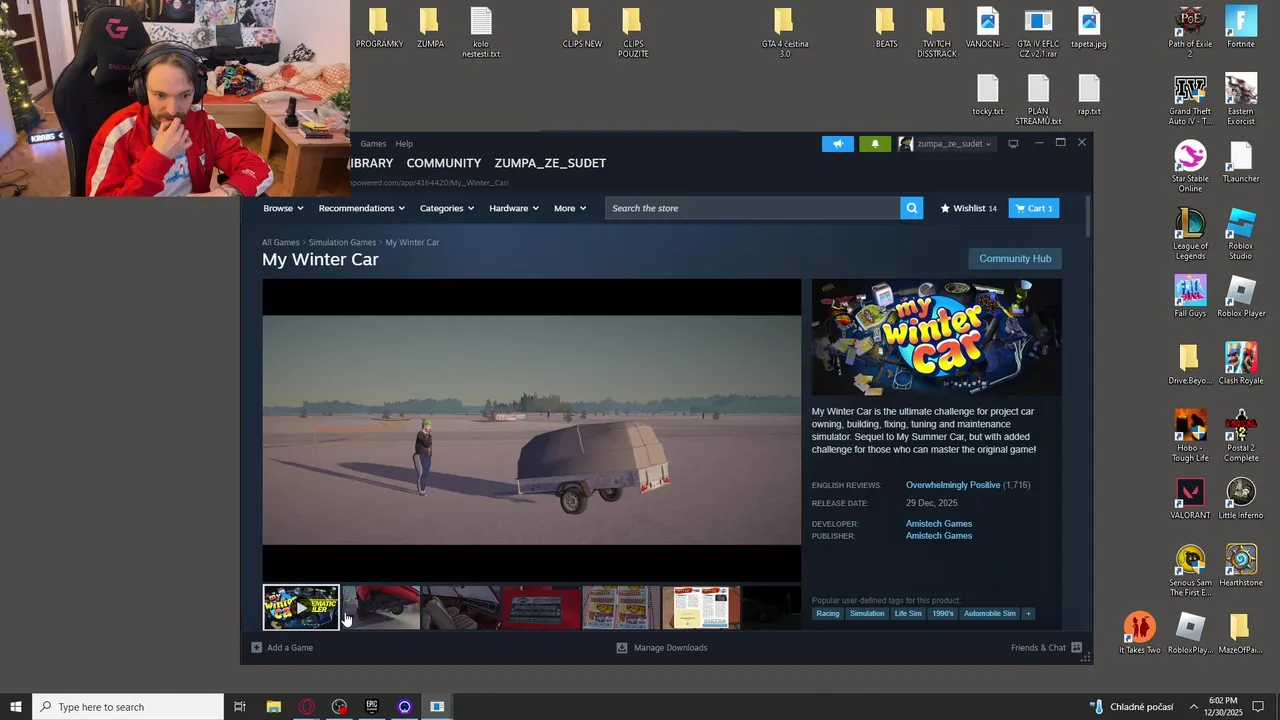Click the Automobile Sim tag
Viewport: 1280px width, 720px height.
[989, 613]
